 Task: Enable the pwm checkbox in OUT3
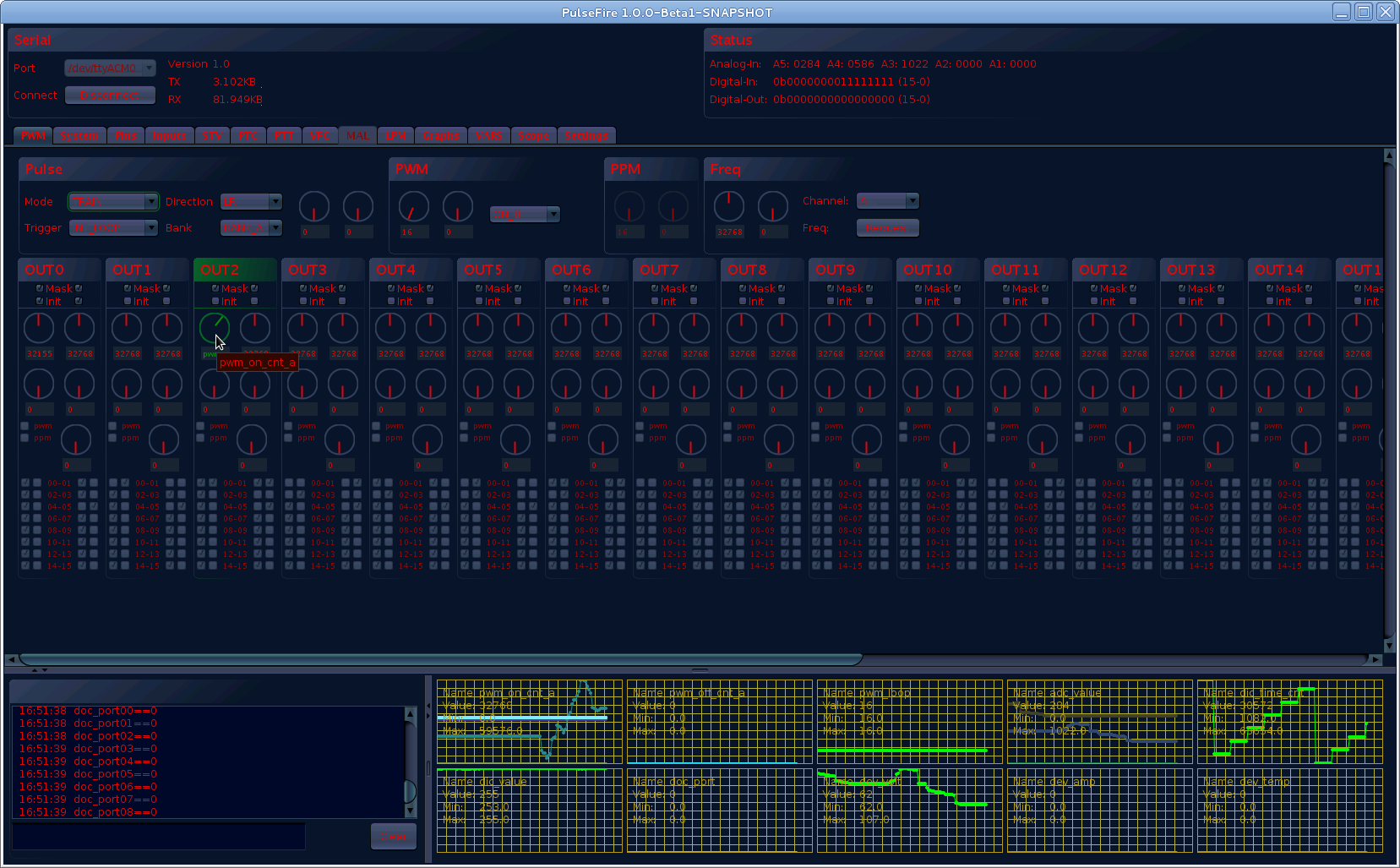click(289, 426)
